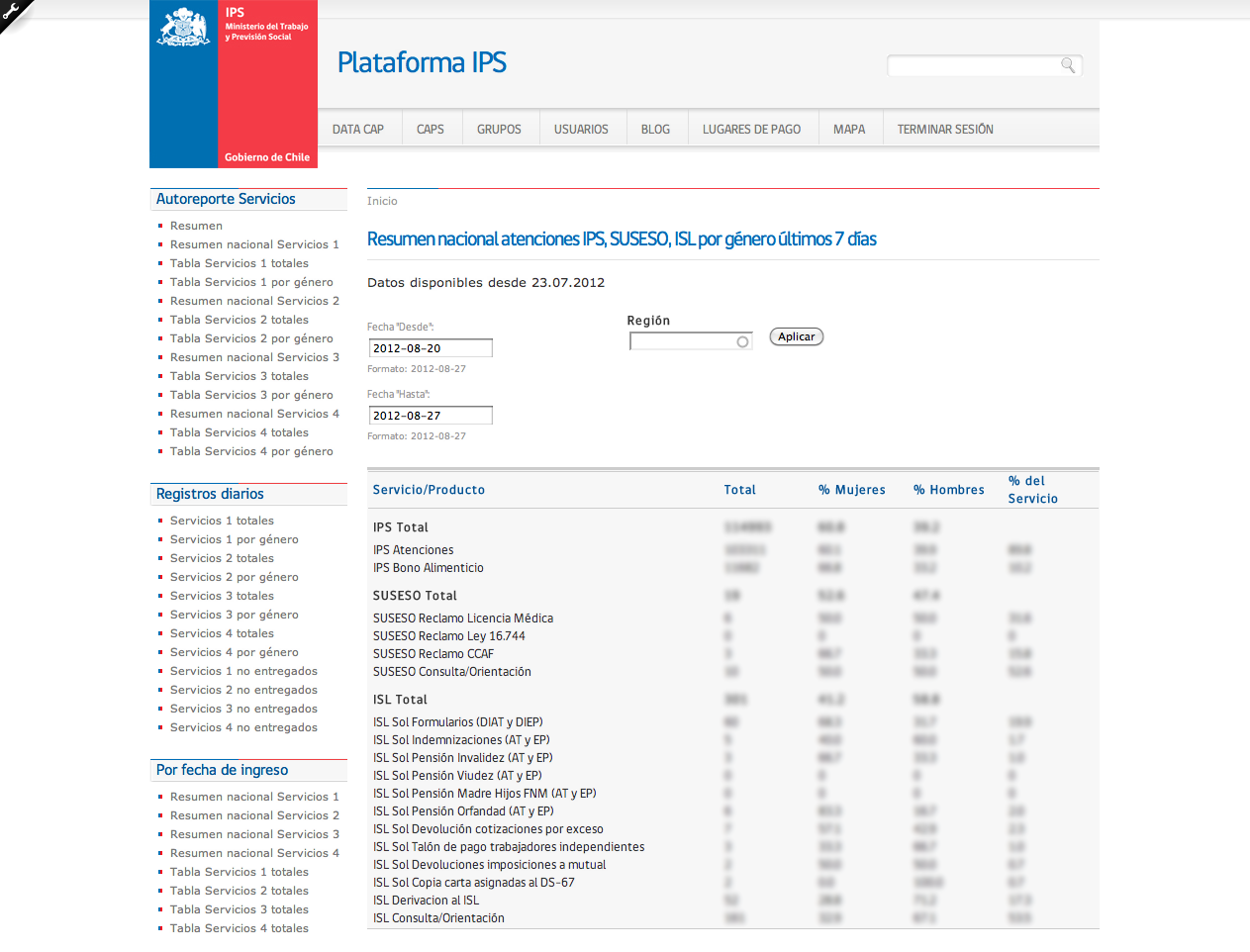Click the Fecha 'Desde' date input
The width and height of the screenshot is (1250, 952).
coord(430,347)
